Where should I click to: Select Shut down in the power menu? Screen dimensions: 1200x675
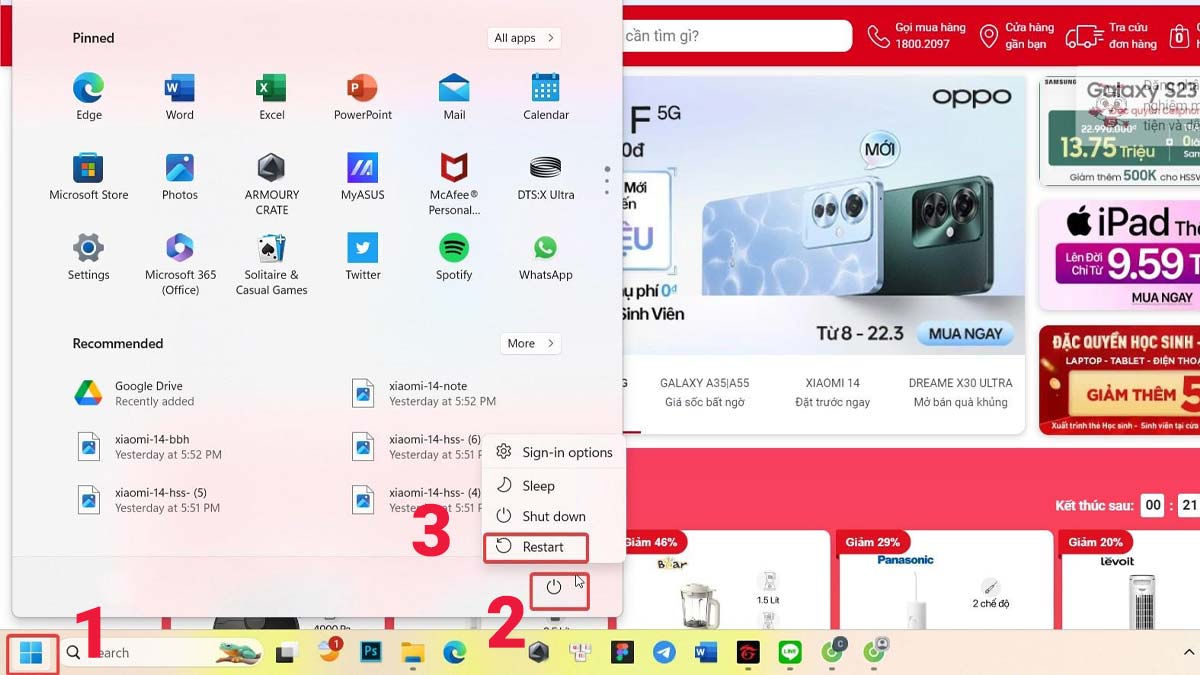tap(555, 517)
